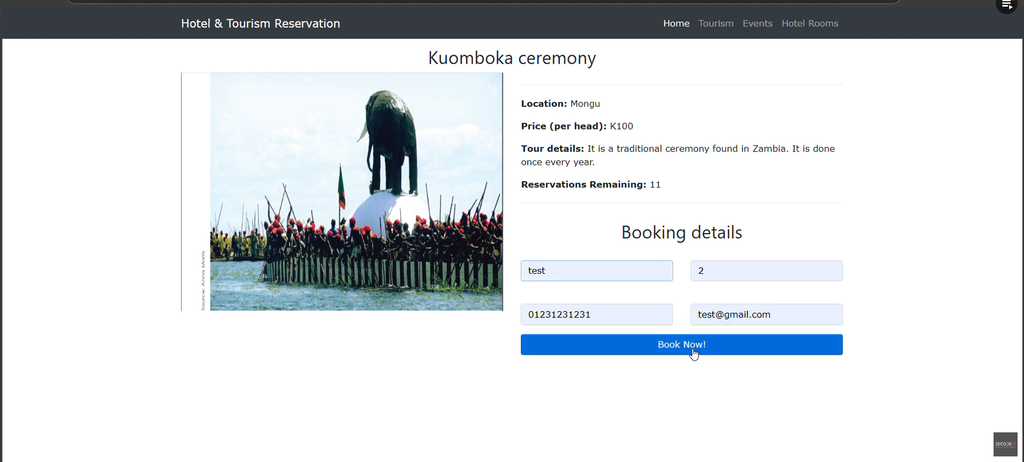This screenshot has width=1024, height=462.
Task: Click the Kuomboka ceremony photo
Action: click(342, 191)
